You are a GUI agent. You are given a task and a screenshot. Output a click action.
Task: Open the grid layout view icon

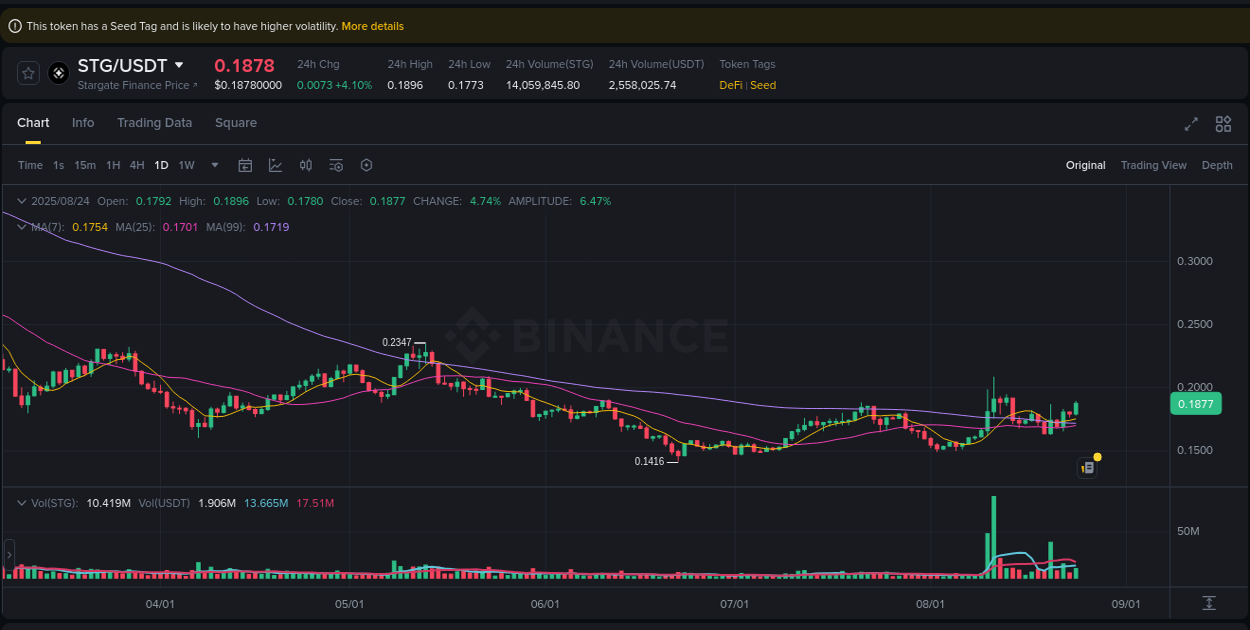click(1223, 124)
